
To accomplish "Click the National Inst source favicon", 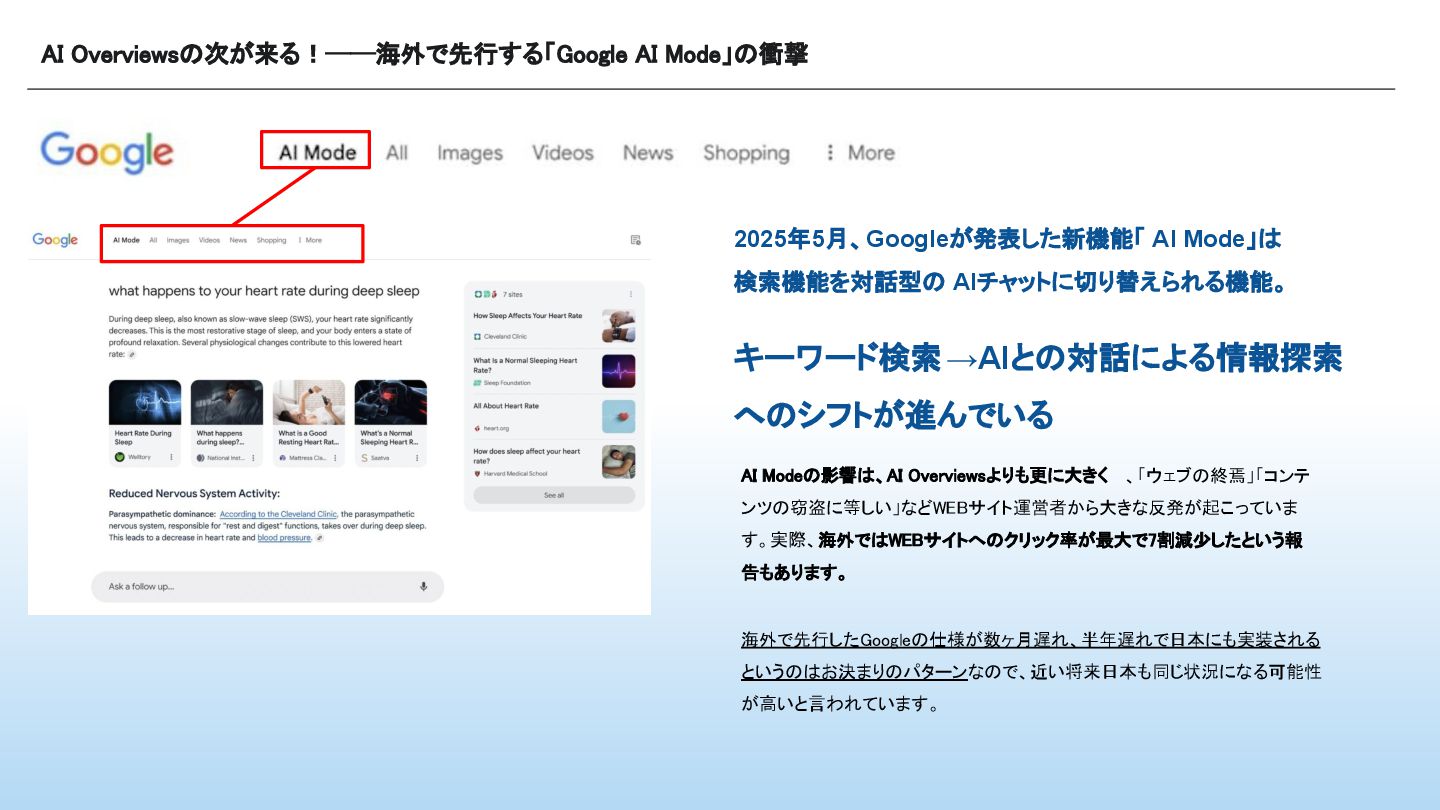I will pyautogui.click(x=201, y=458).
